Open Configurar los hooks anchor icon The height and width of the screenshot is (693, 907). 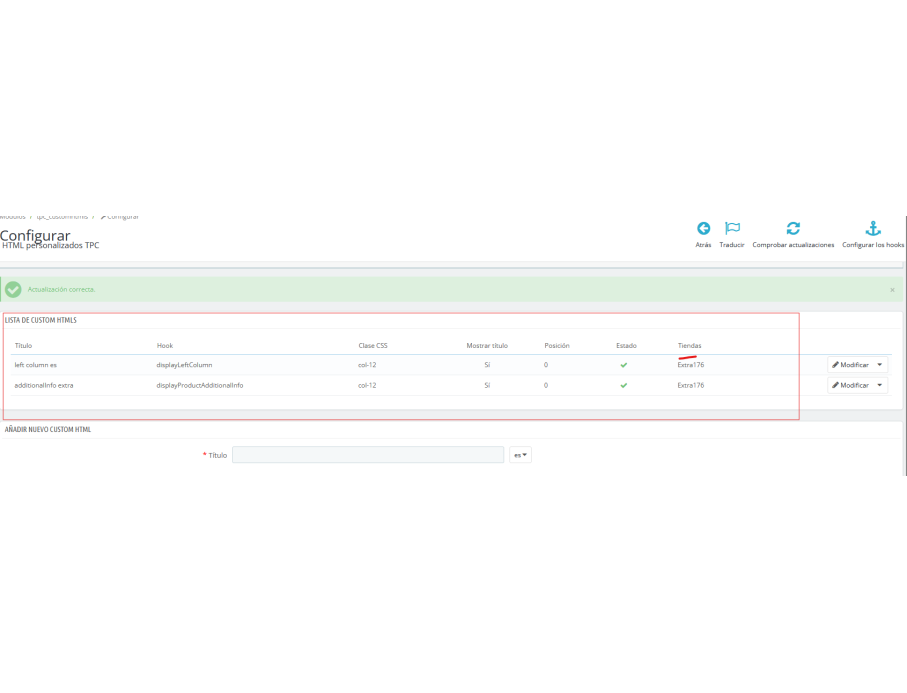point(873,228)
